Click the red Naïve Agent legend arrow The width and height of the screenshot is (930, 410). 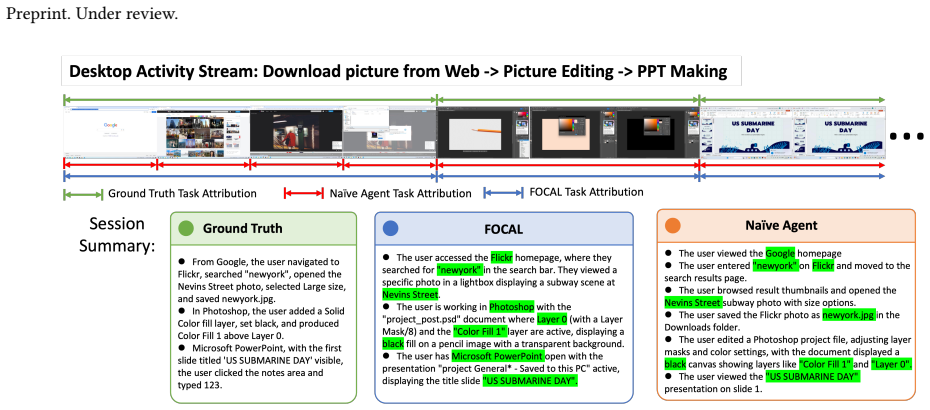(304, 193)
